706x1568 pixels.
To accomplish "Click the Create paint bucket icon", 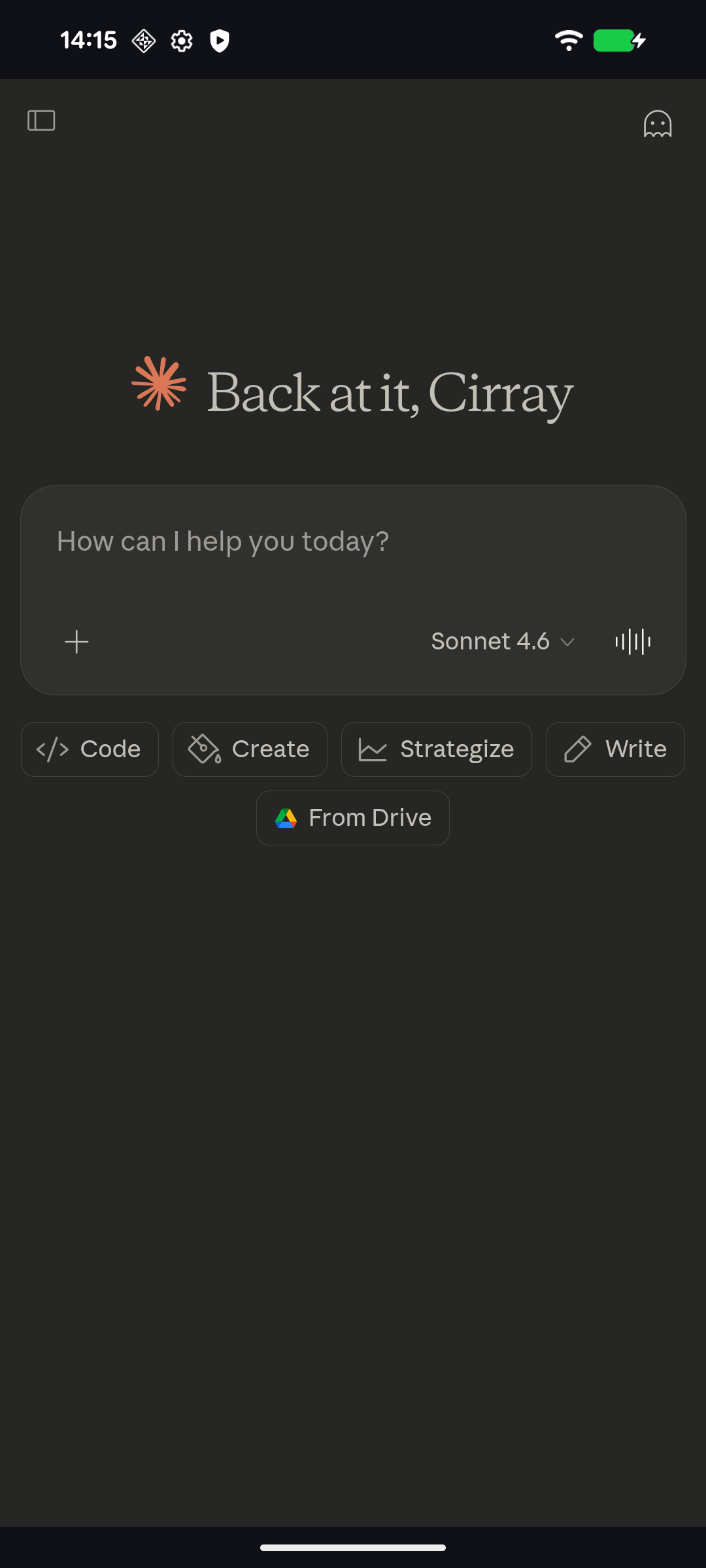I will click(203, 749).
